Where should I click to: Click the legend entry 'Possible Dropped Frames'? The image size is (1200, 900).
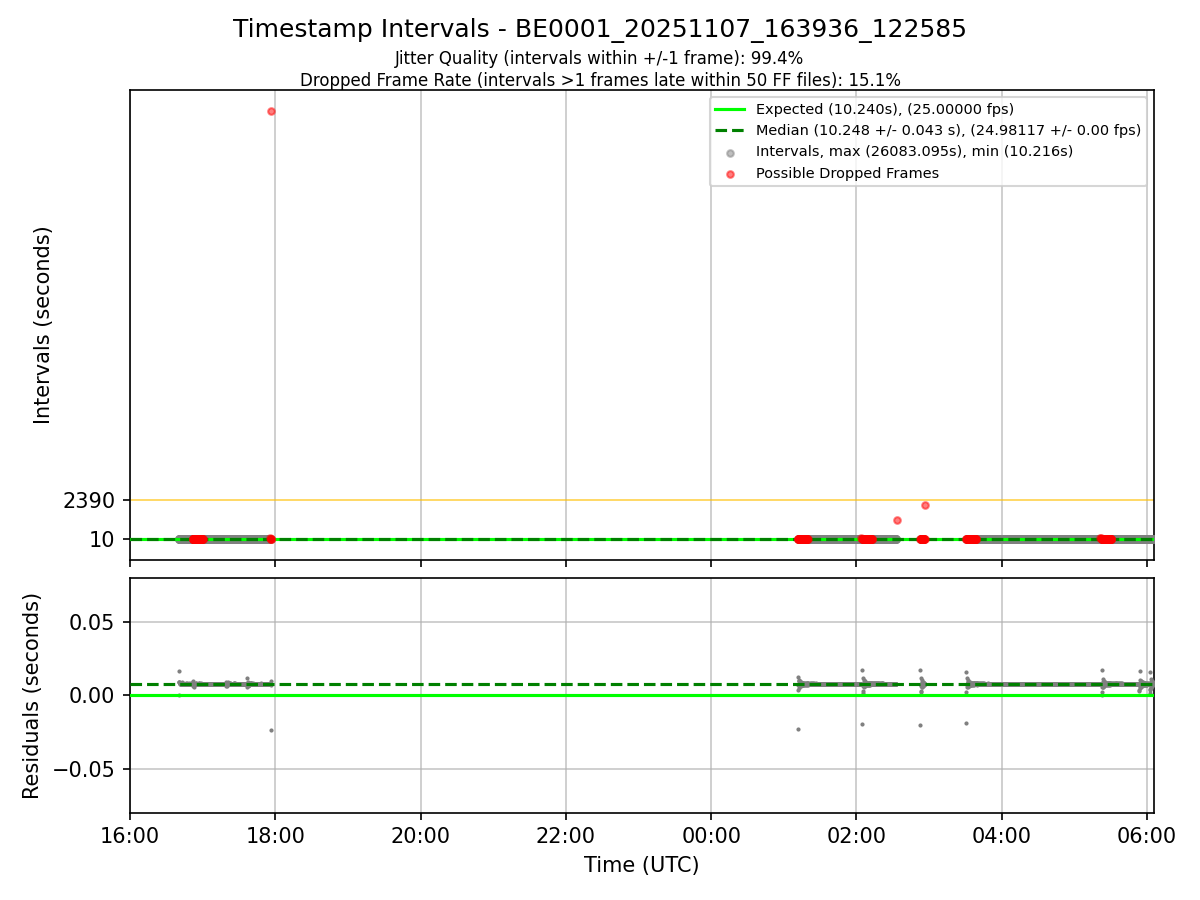tap(847, 173)
